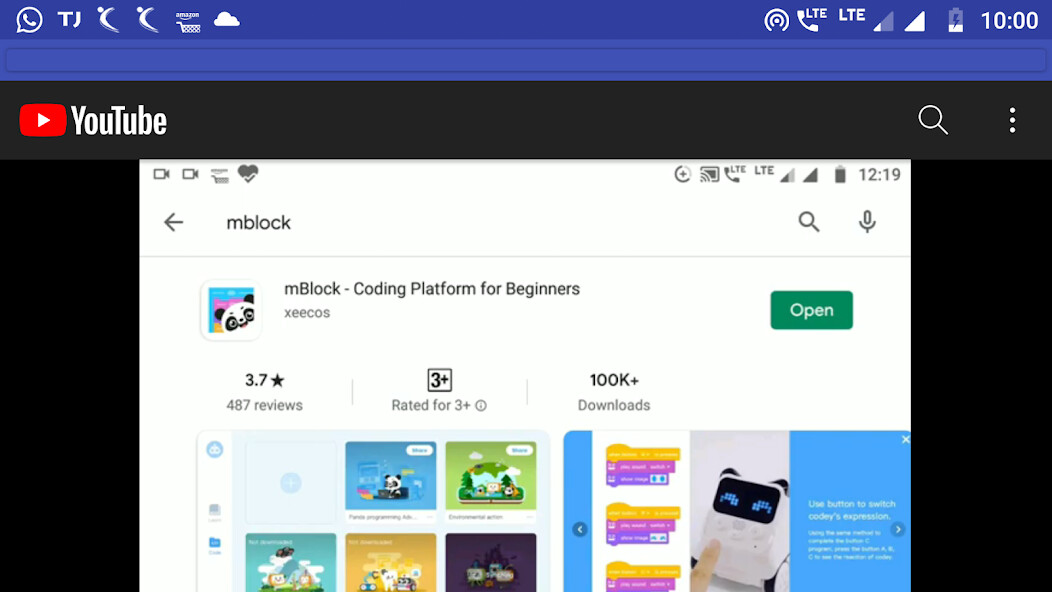Open YouTube's three-dot overflow menu

(1012, 121)
